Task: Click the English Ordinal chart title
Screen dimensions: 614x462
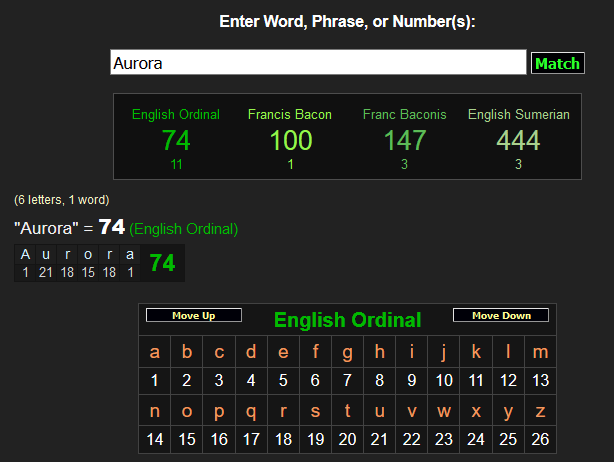Action: click(x=347, y=320)
